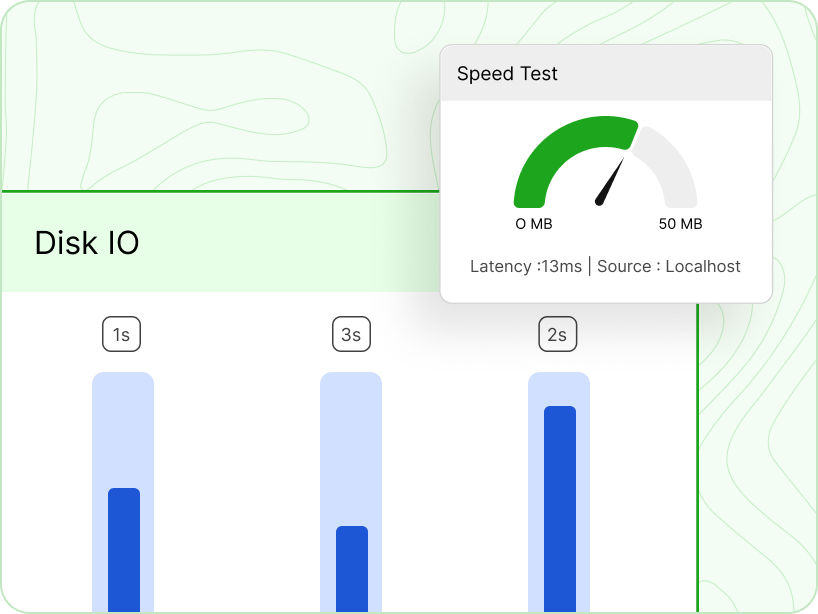818x614 pixels.
Task: Select the Disk IO heading
Action: tap(87, 243)
